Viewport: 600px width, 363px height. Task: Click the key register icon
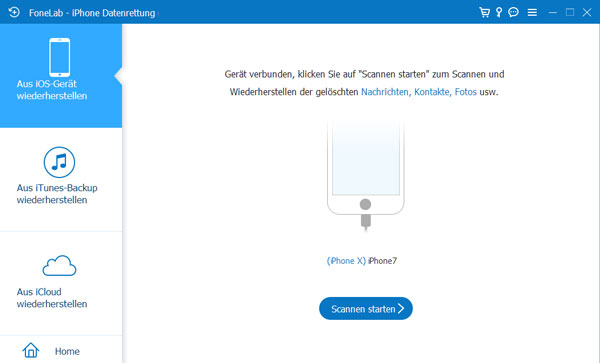click(x=499, y=12)
